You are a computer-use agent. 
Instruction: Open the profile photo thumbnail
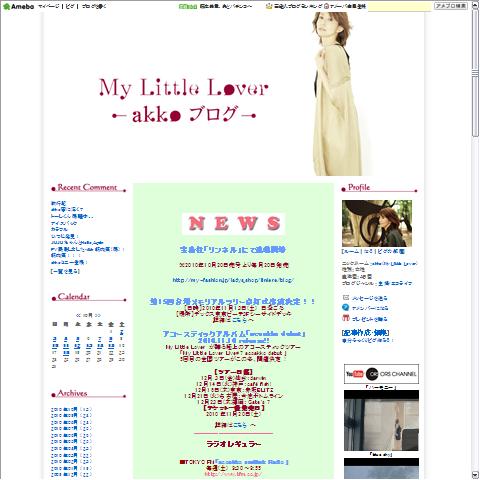pos(377,223)
